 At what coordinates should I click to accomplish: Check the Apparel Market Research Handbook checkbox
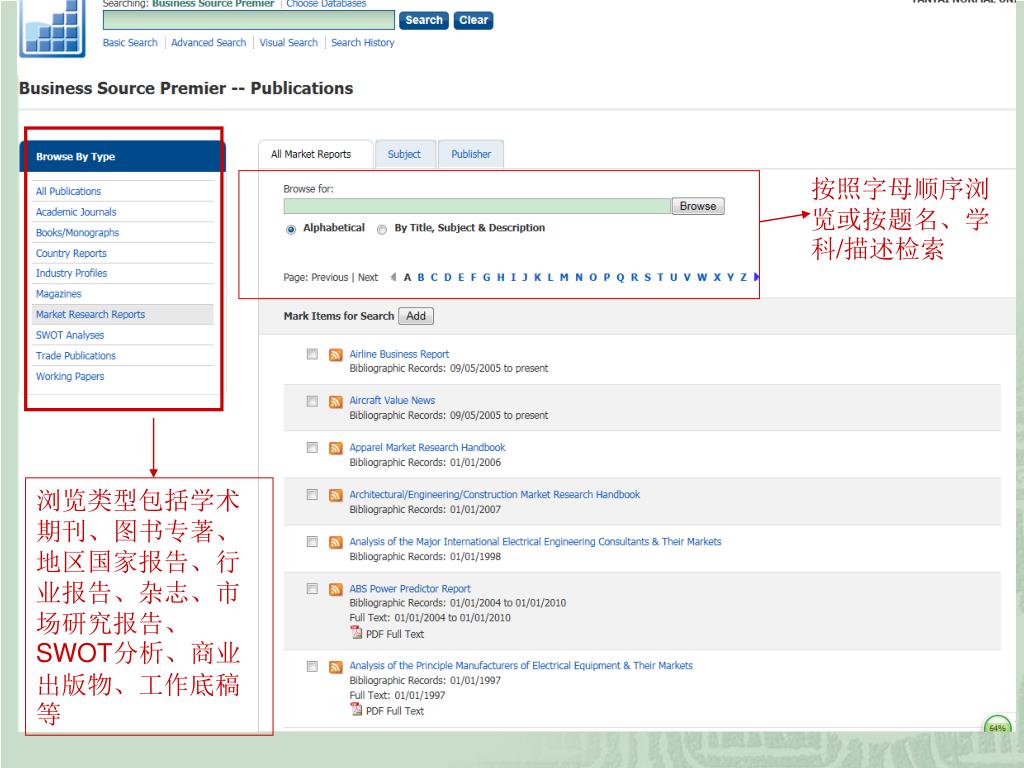coord(312,447)
